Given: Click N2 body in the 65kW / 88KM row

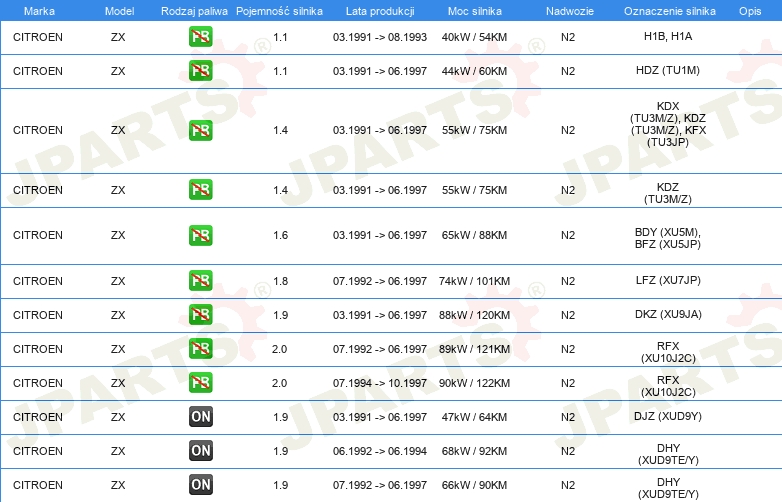Looking at the screenshot, I should coord(568,235).
